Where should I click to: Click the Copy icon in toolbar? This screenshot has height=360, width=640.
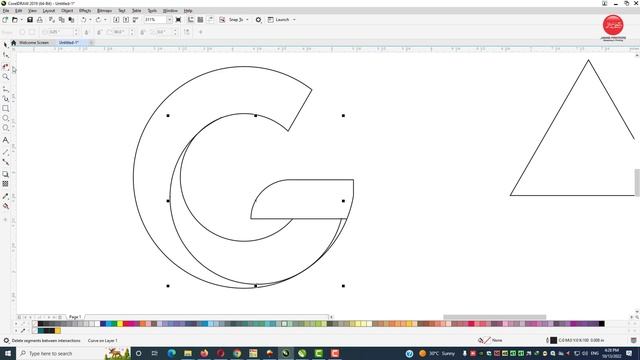pos(62,20)
